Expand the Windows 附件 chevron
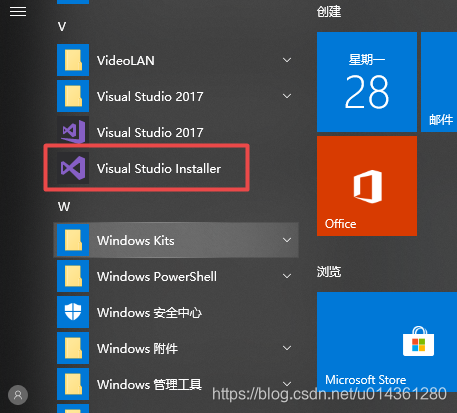 tap(287, 348)
